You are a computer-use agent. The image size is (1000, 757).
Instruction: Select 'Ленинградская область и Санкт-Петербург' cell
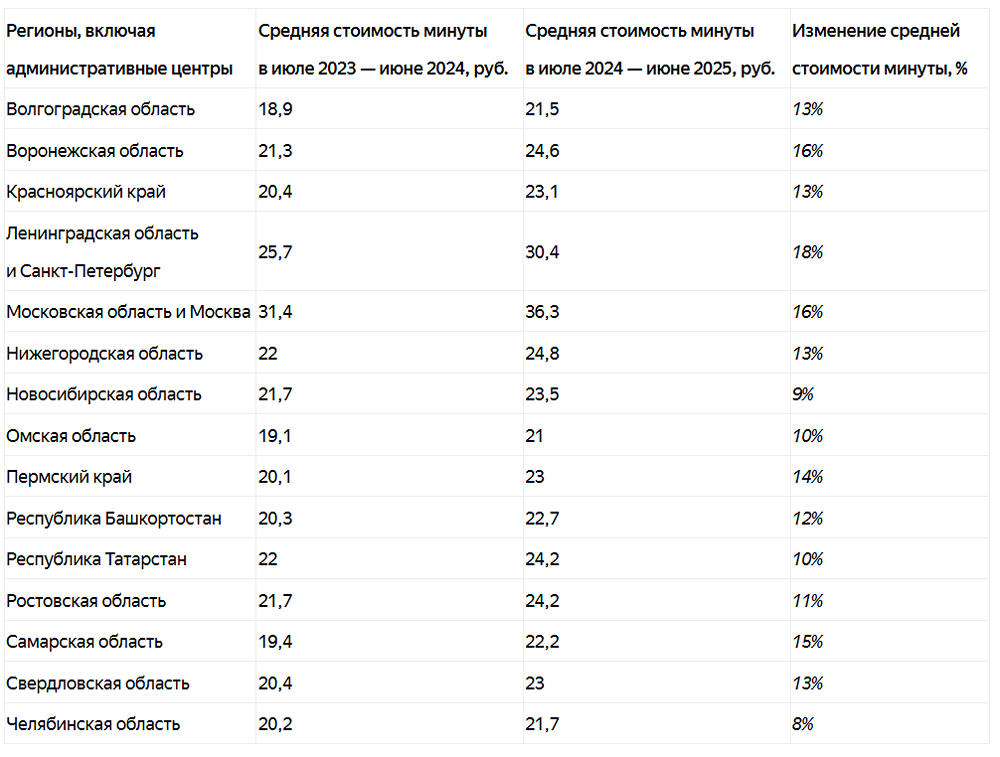click(102, 252)
